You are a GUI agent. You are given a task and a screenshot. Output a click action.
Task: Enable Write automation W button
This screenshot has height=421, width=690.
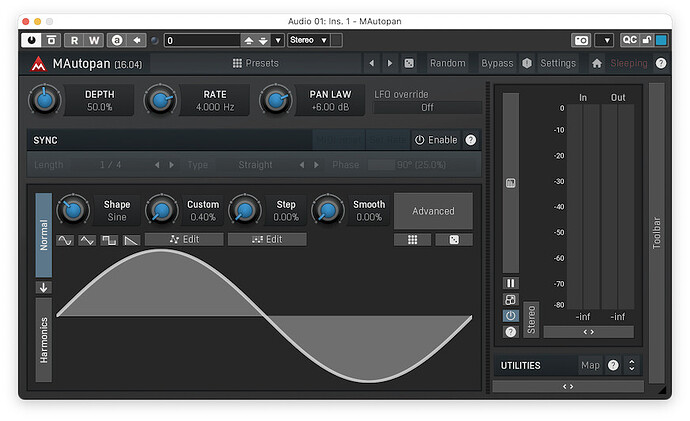tap(94, 40)
